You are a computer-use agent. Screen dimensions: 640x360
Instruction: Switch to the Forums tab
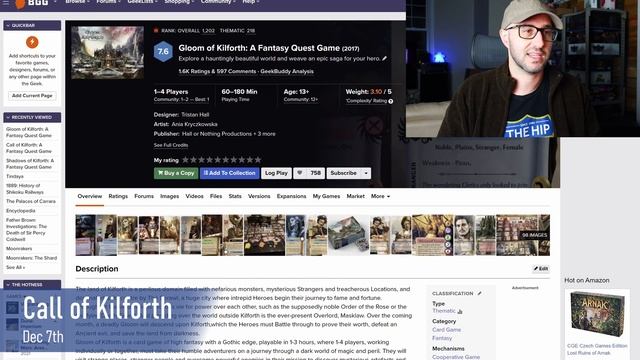tap(144, 196)
